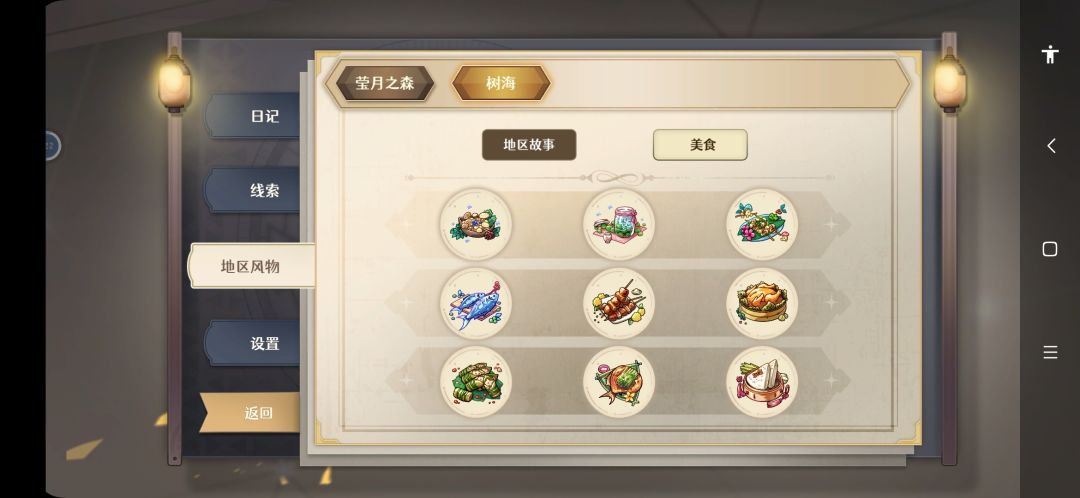Viewport: 1080px width, 498px height.
Task: Open the leaf salad with flowers dish
Action: pos(762,225)
